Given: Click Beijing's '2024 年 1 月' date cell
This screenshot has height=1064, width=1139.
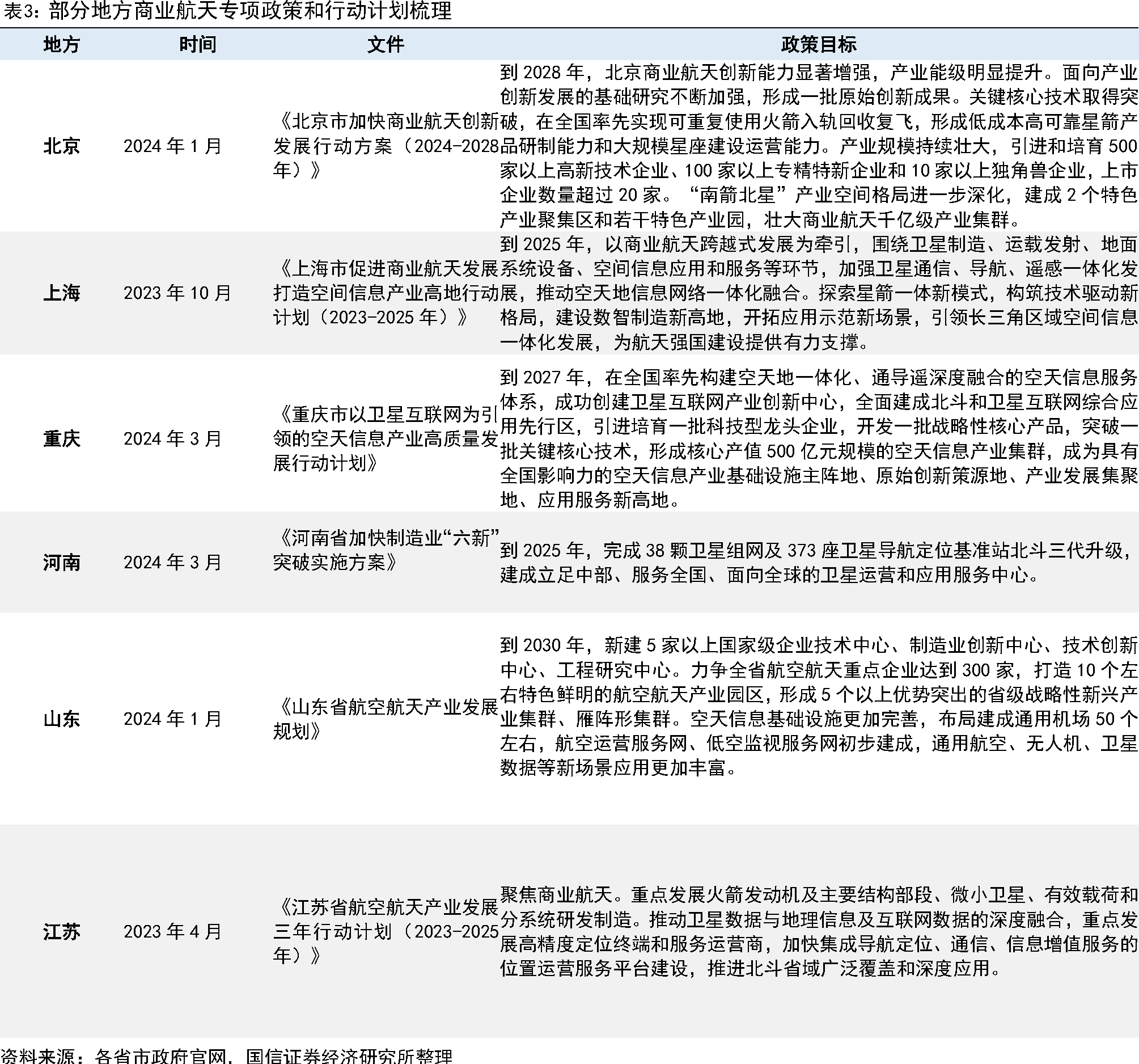Looking at the screenshot, I should (172, 146).
